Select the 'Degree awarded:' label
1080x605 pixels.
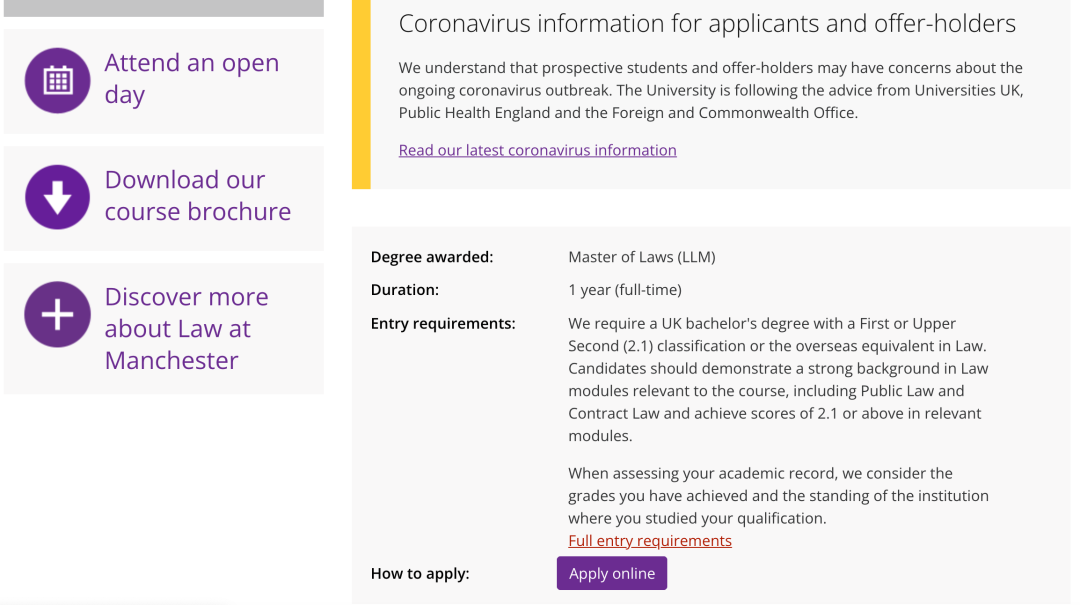point(432,257)
